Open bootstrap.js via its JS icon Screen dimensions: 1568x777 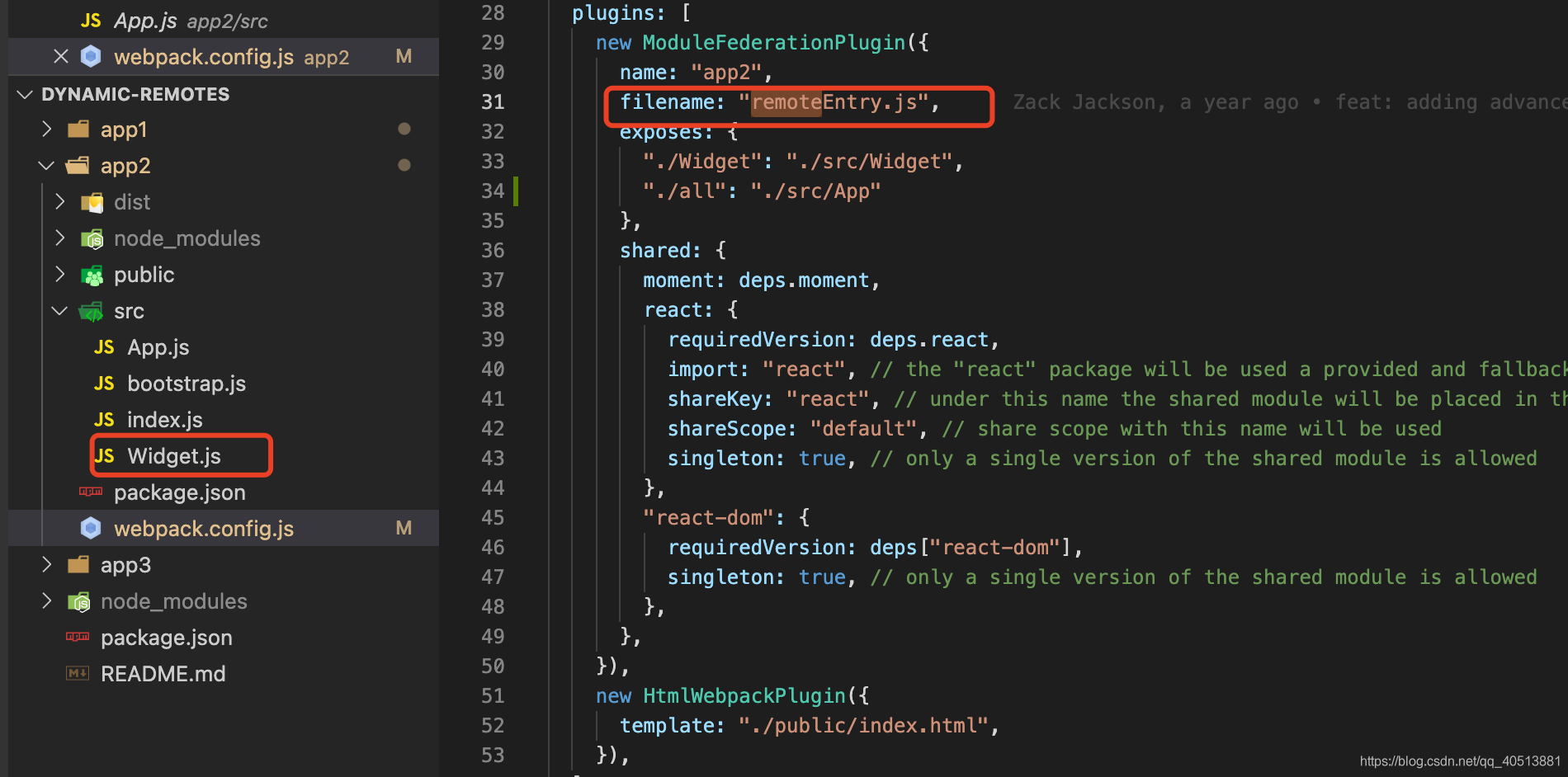pyautogui.click(x=104, y=383)
